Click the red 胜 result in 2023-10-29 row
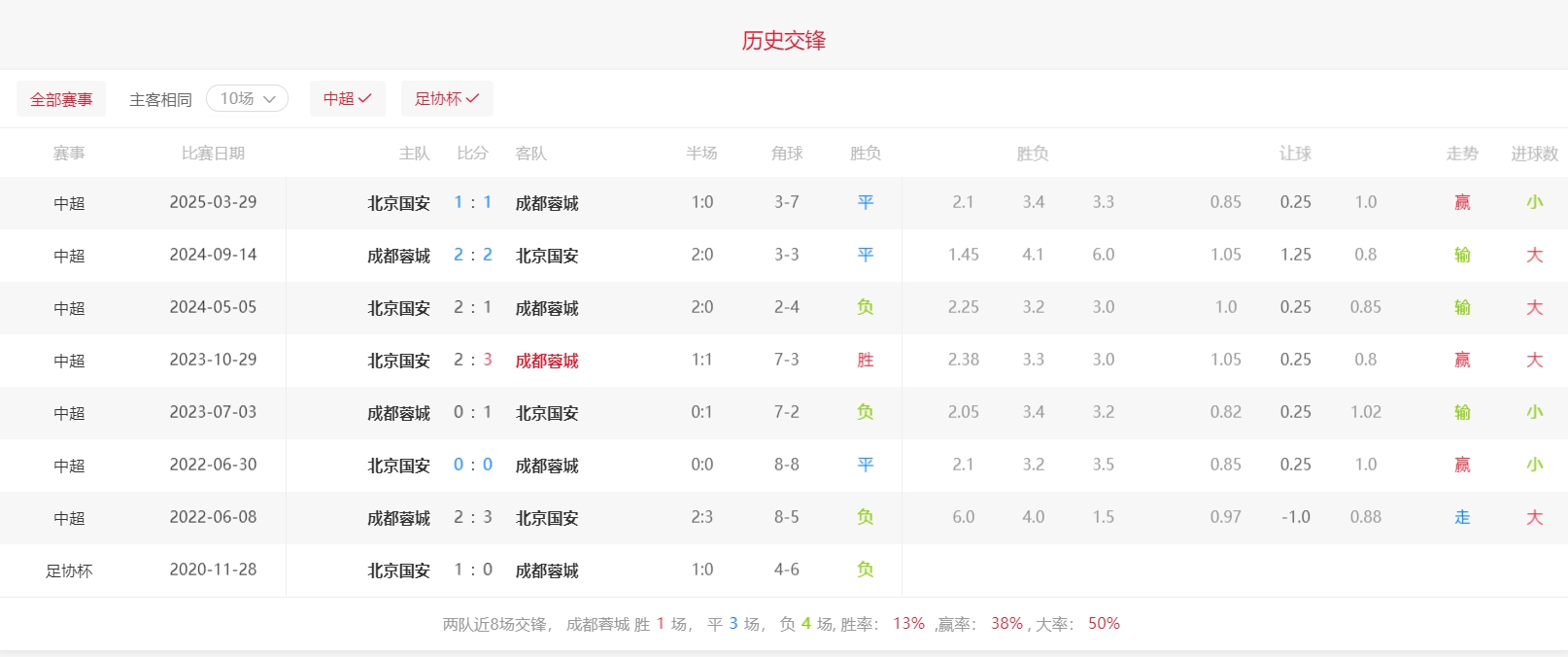Image resolution: width=1568 pixels, height=657 pixels. pos(865,360)
